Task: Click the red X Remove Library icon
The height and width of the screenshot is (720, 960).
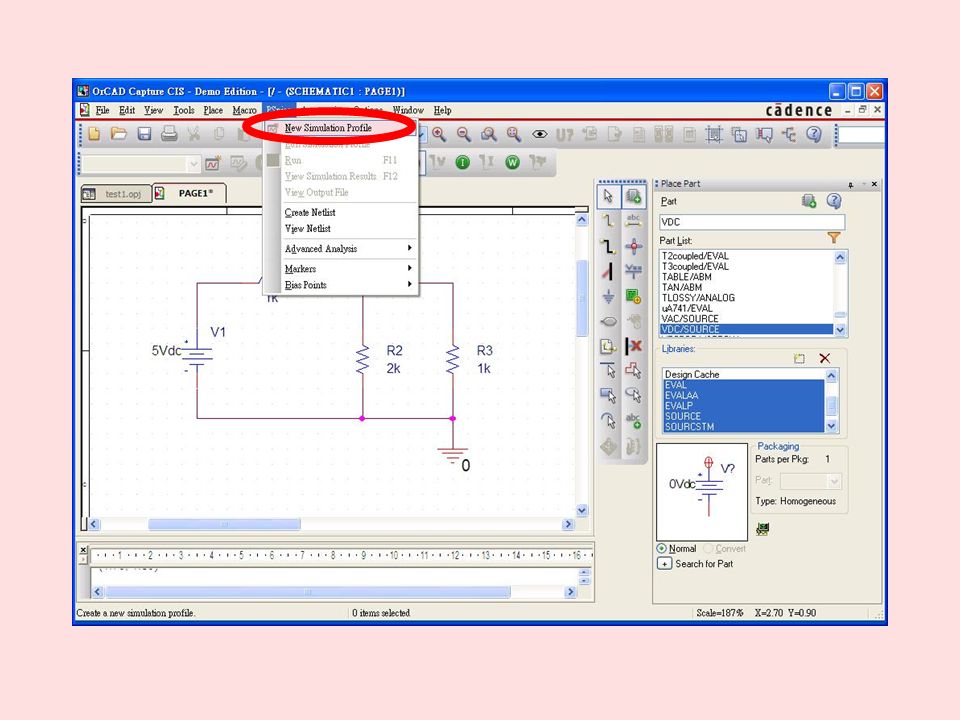Action: pyautogui.click(x=825, y=358)
